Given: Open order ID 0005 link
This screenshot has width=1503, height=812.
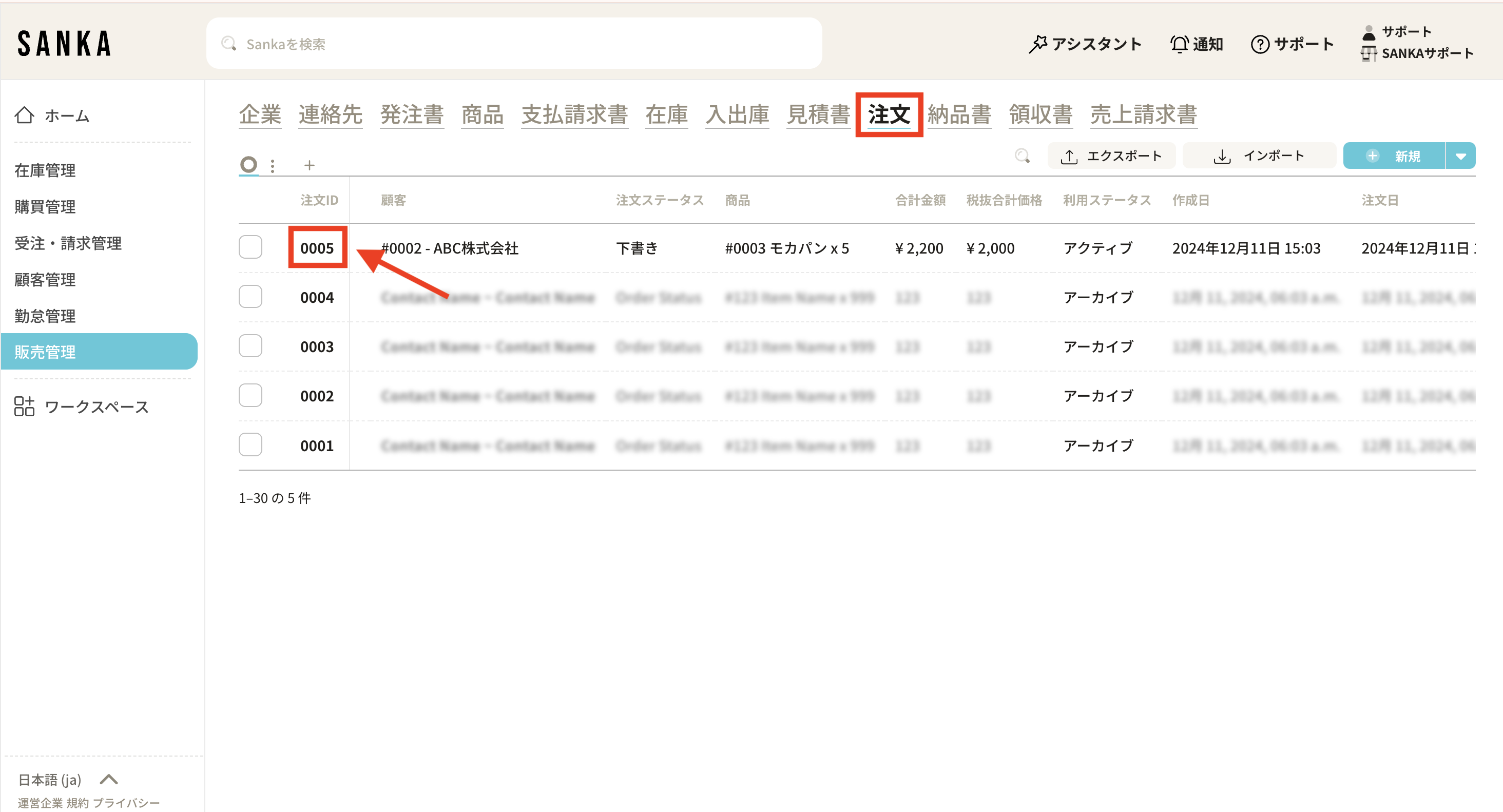Looking at the screenshot, I should 317,248.
